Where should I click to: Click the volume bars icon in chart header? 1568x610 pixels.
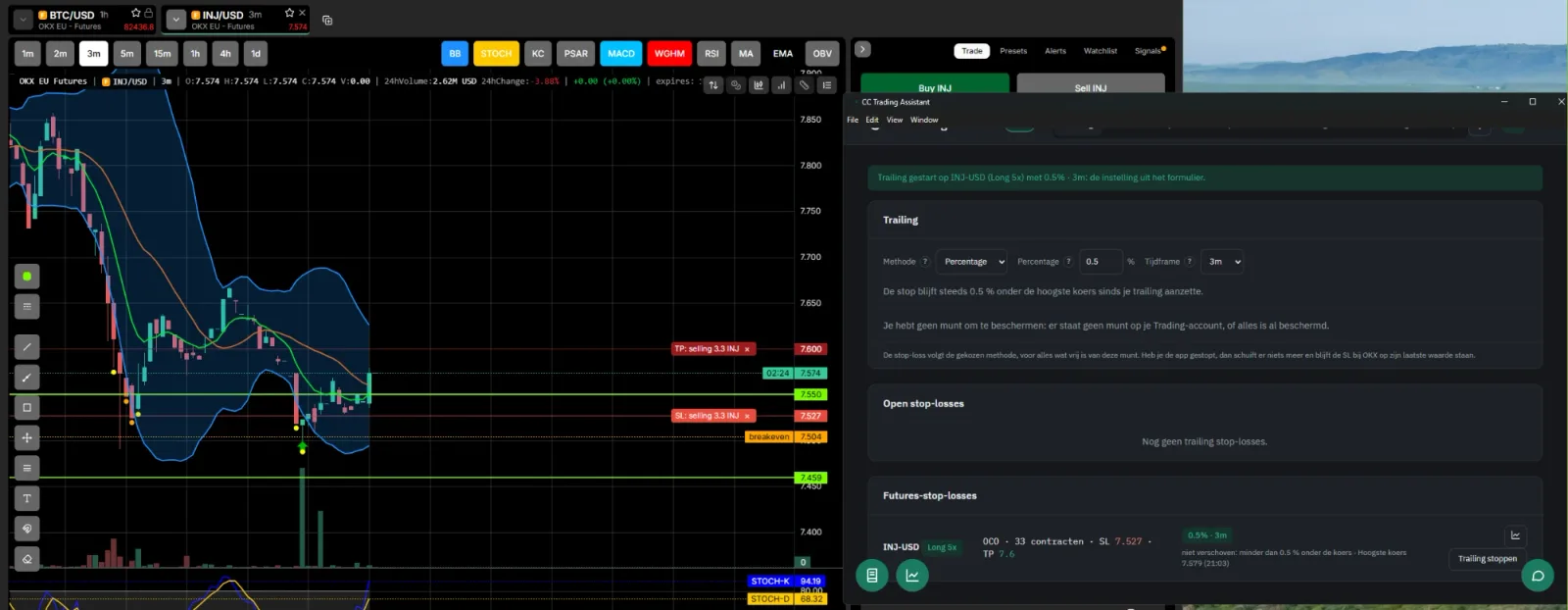coord(781,85)
